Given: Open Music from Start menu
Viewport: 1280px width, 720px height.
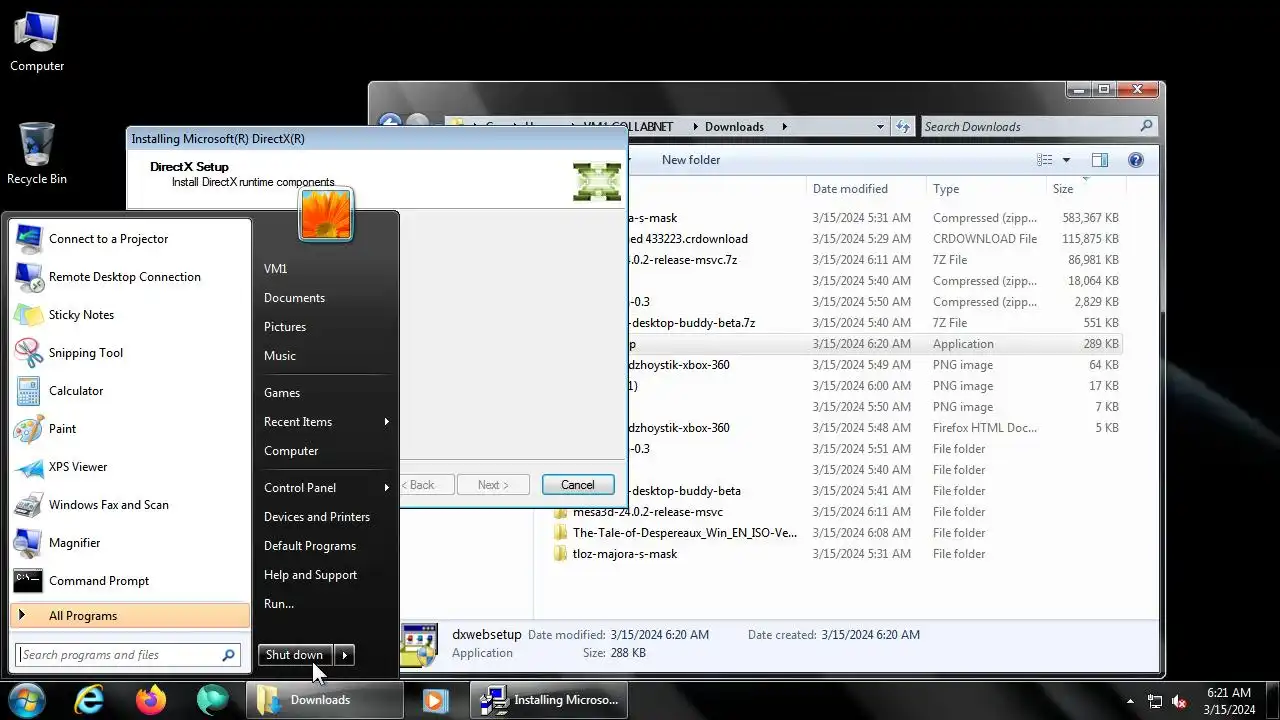Looking at the screenshot, I should click(x=280, y=356).
